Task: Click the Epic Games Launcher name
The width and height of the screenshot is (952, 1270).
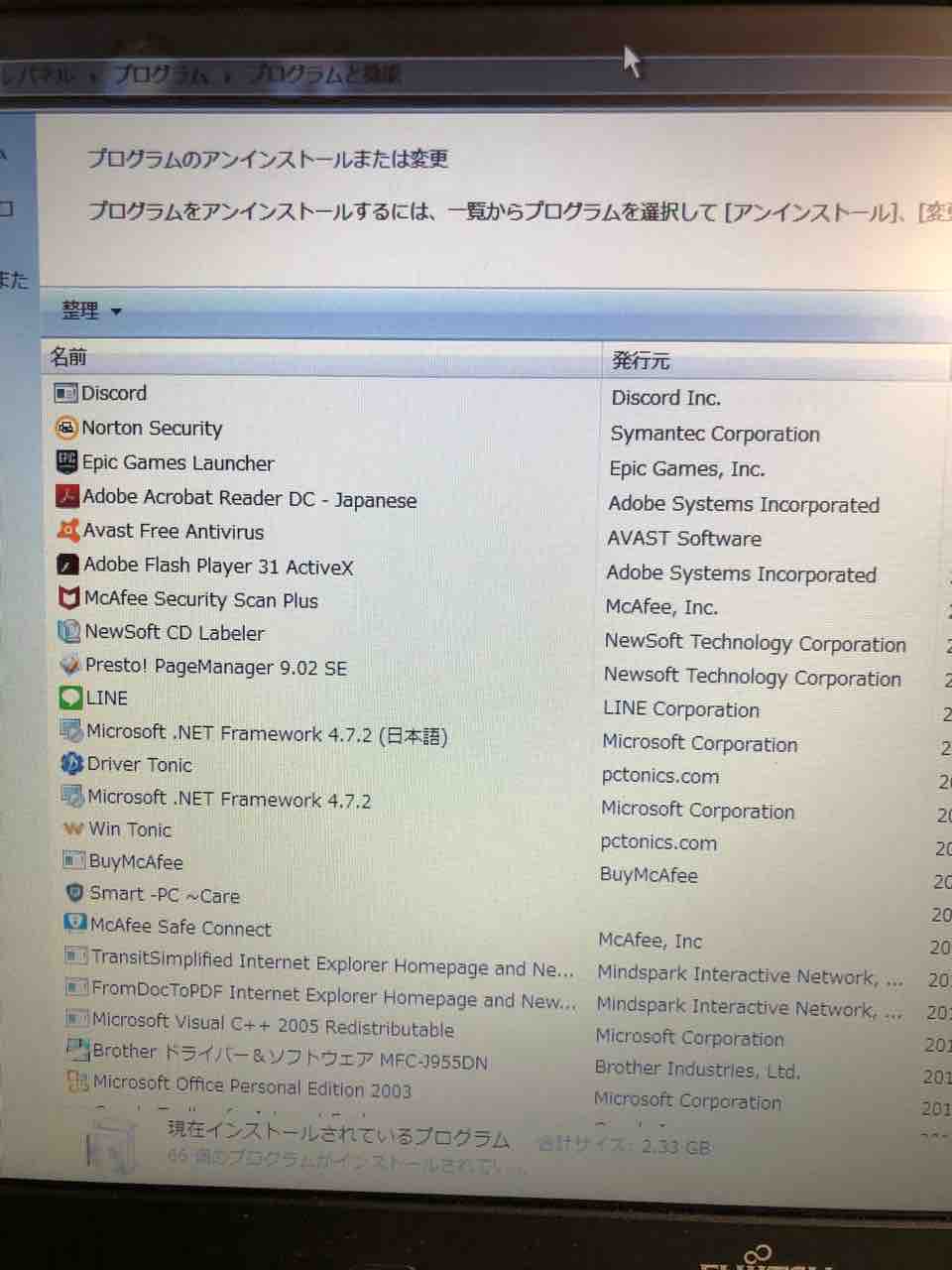Action: tap(178, 463)
